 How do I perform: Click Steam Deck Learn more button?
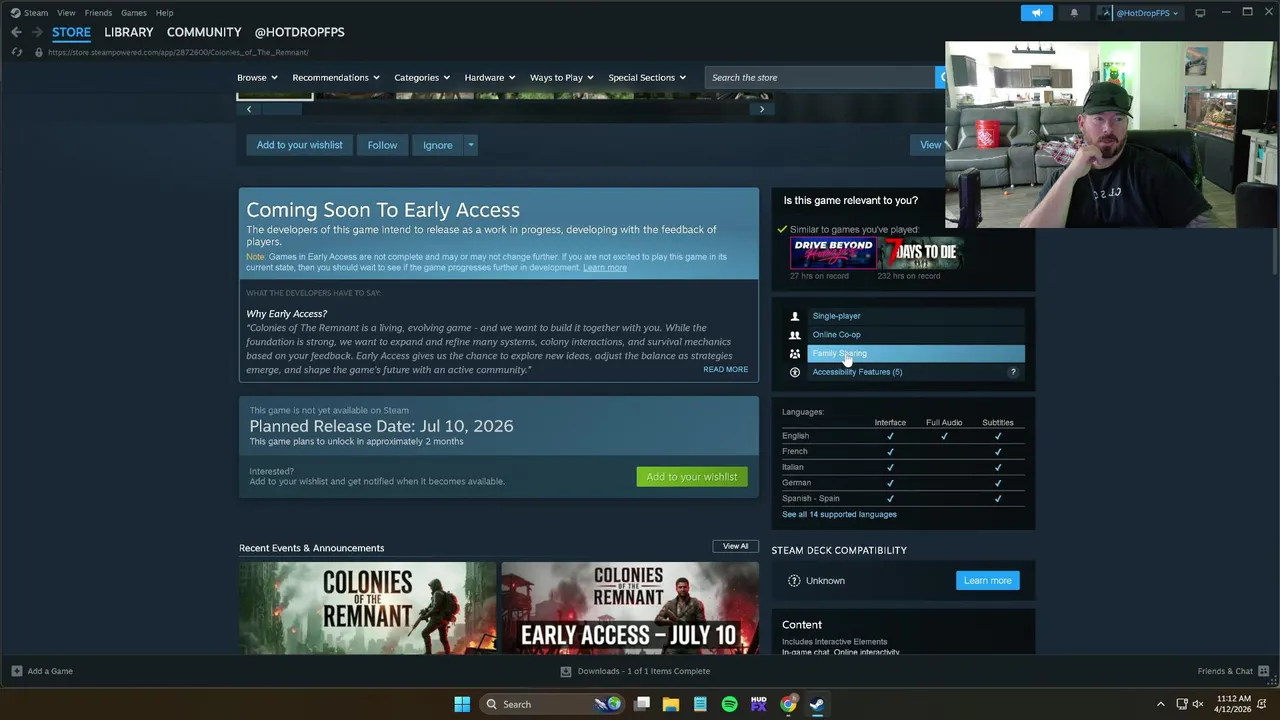(987, 581)
